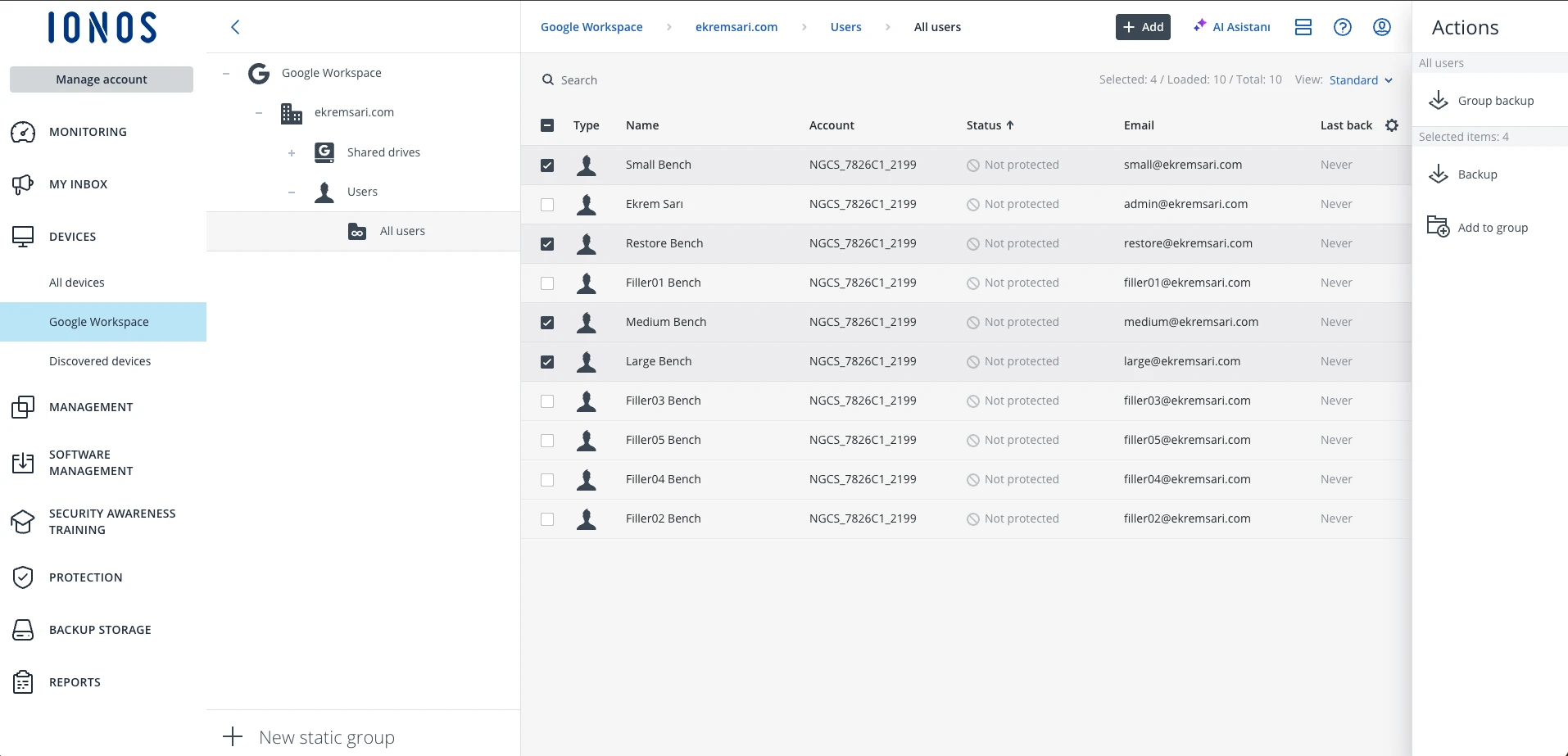This screenshot has width=1568, height=756.
Task: Toggle the list layout view icon
Action: [1303, 27]
